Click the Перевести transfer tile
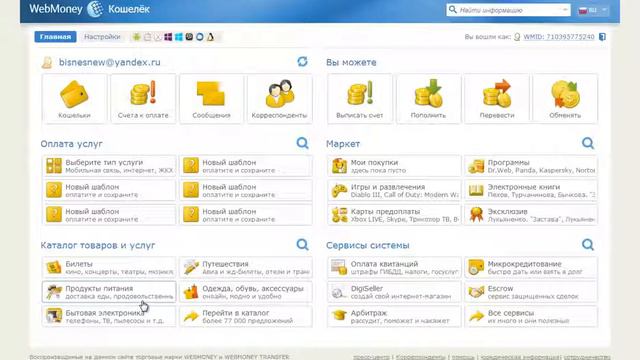 (x=497, y=98)
